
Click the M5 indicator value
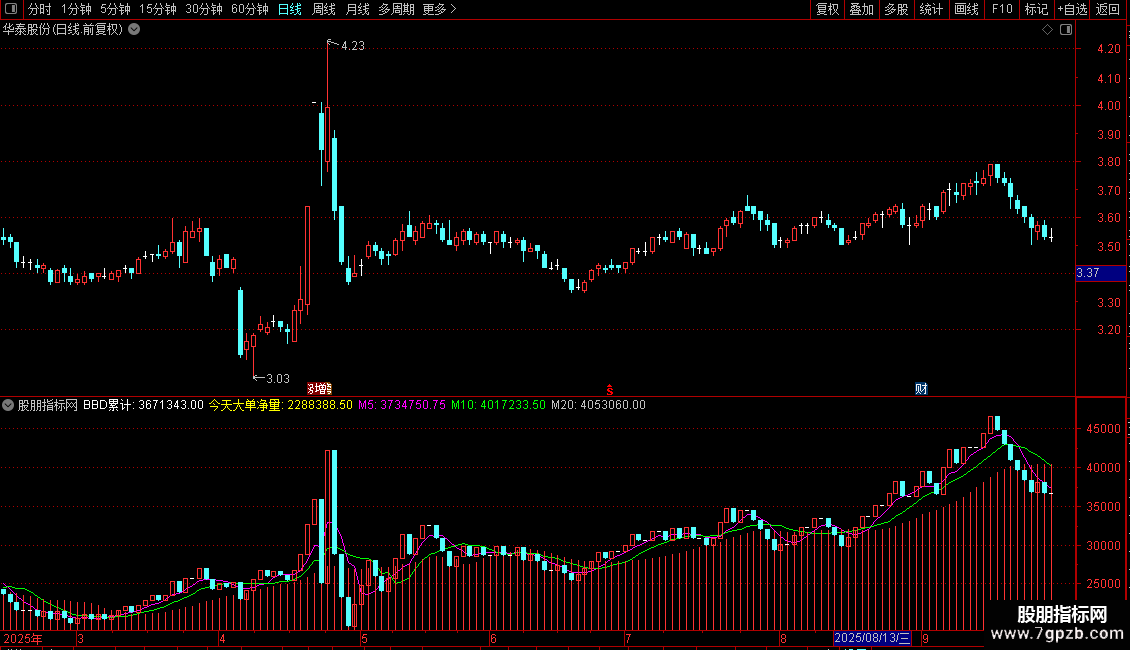[x=401, y=405]
